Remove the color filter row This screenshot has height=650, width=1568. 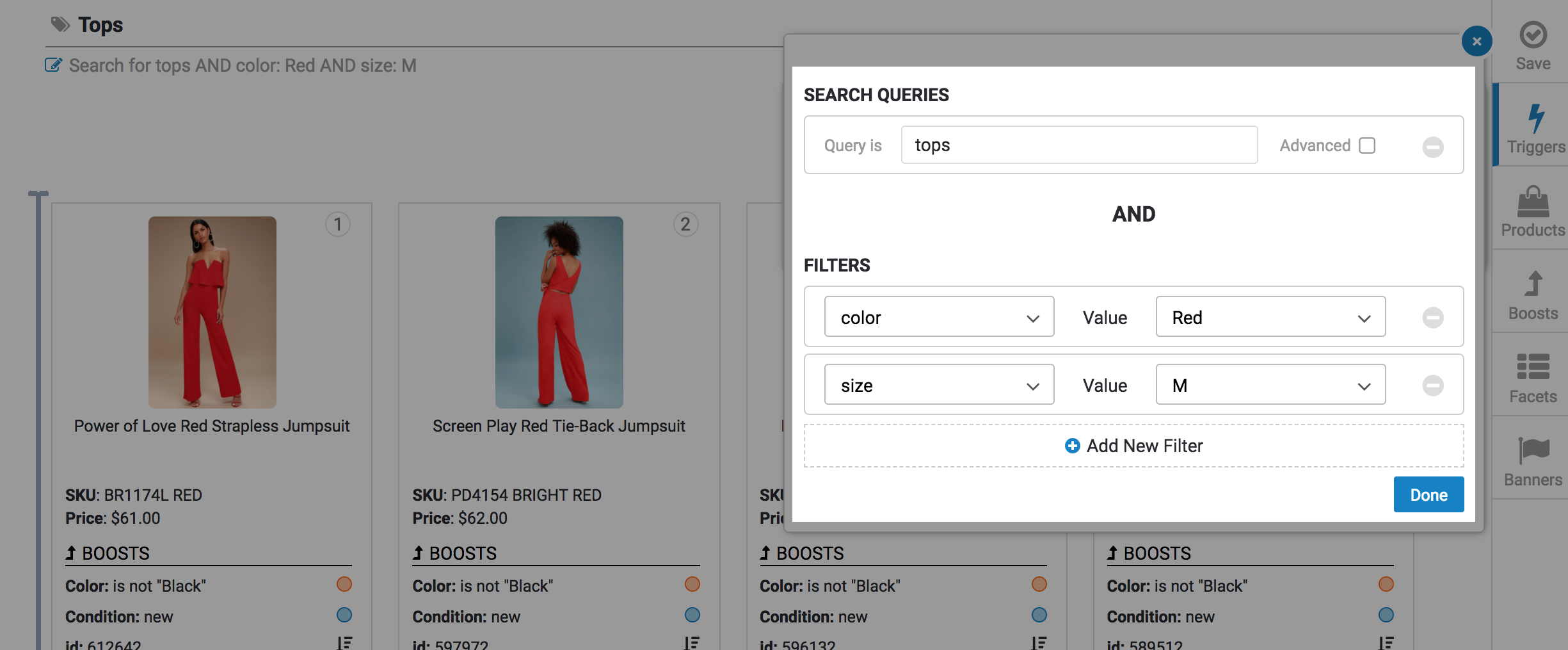click(x=1432, y=318)
